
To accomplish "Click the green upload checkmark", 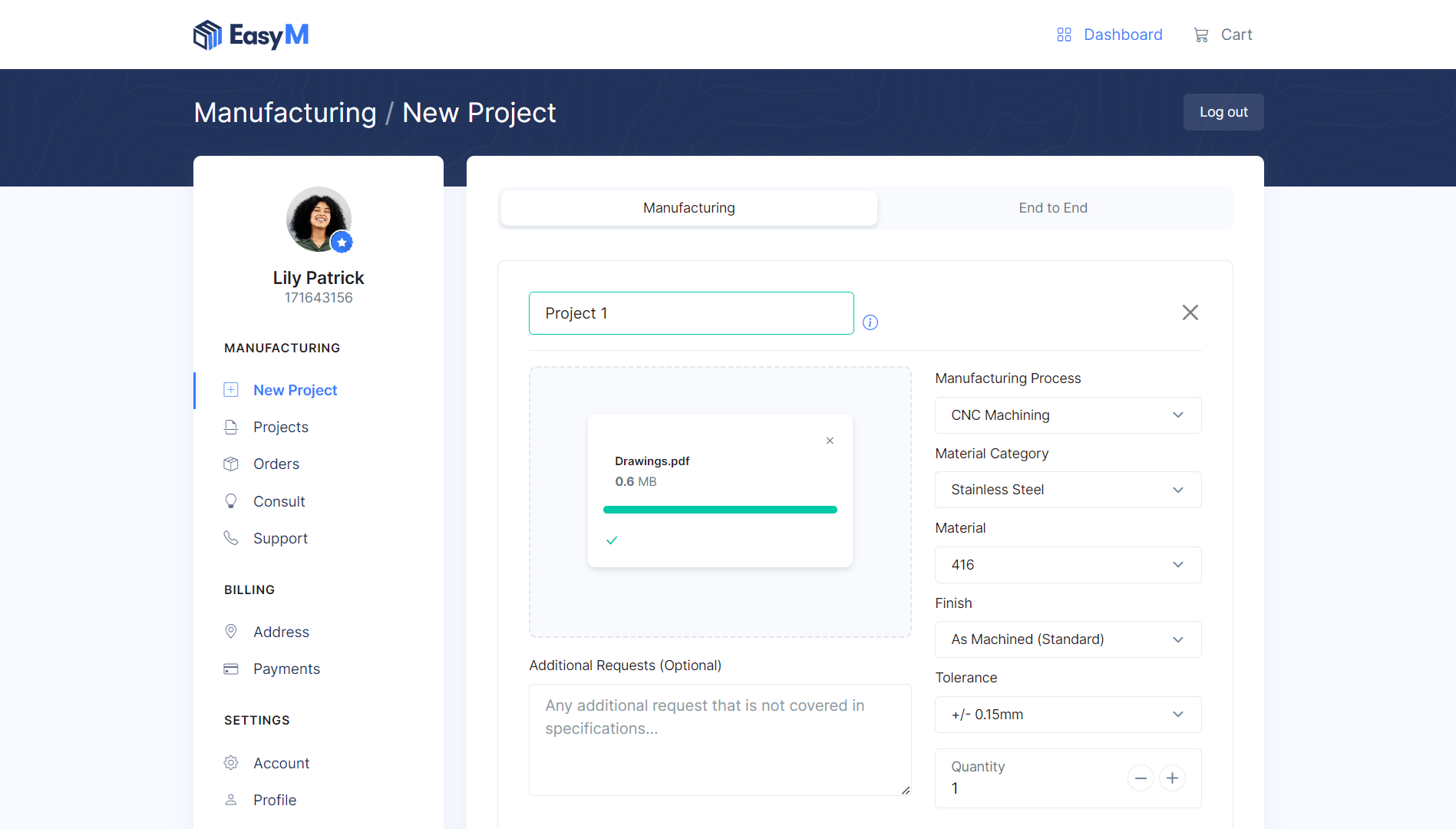I will tap(612, 540).
